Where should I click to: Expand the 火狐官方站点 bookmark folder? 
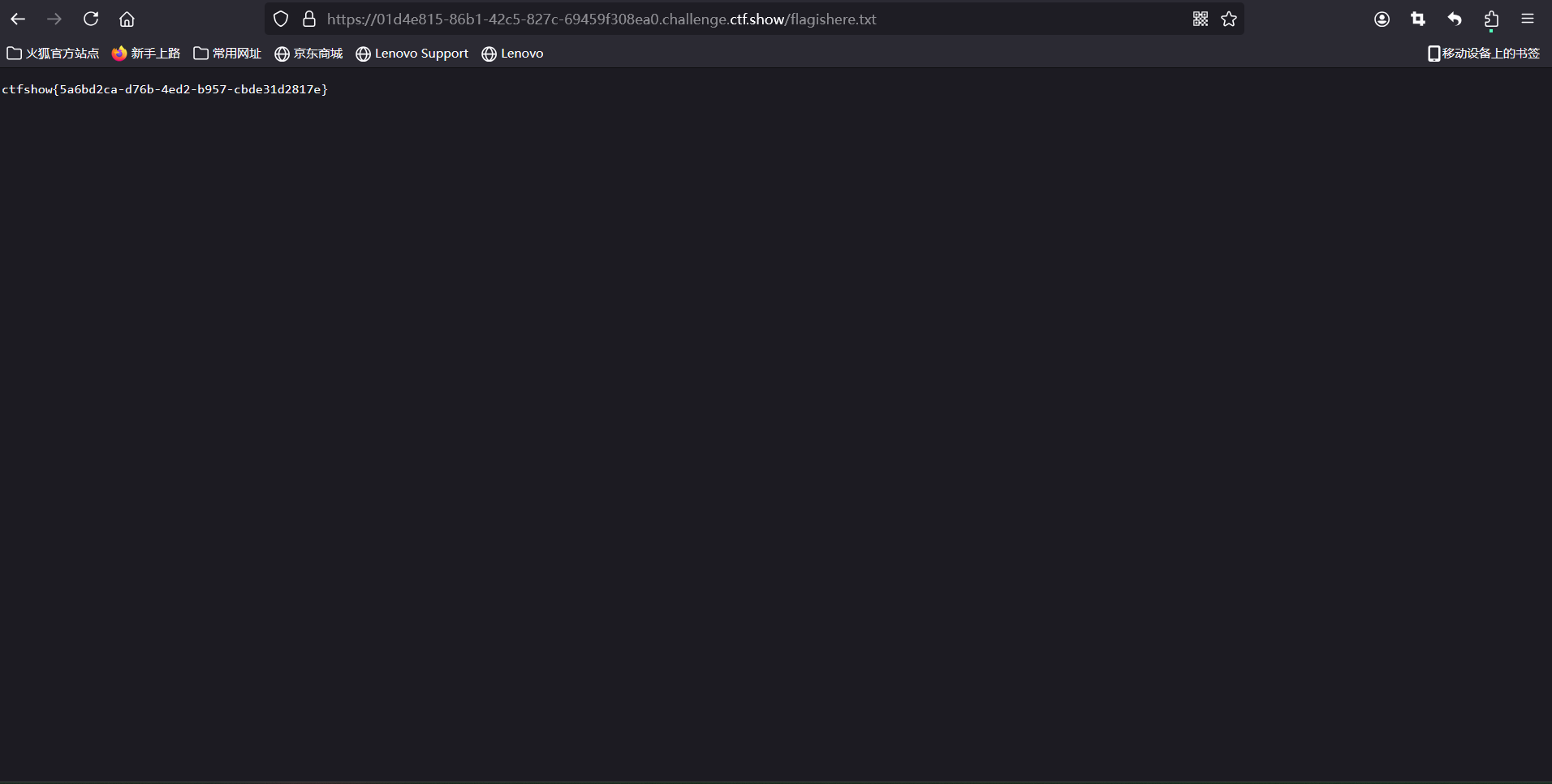53,54
